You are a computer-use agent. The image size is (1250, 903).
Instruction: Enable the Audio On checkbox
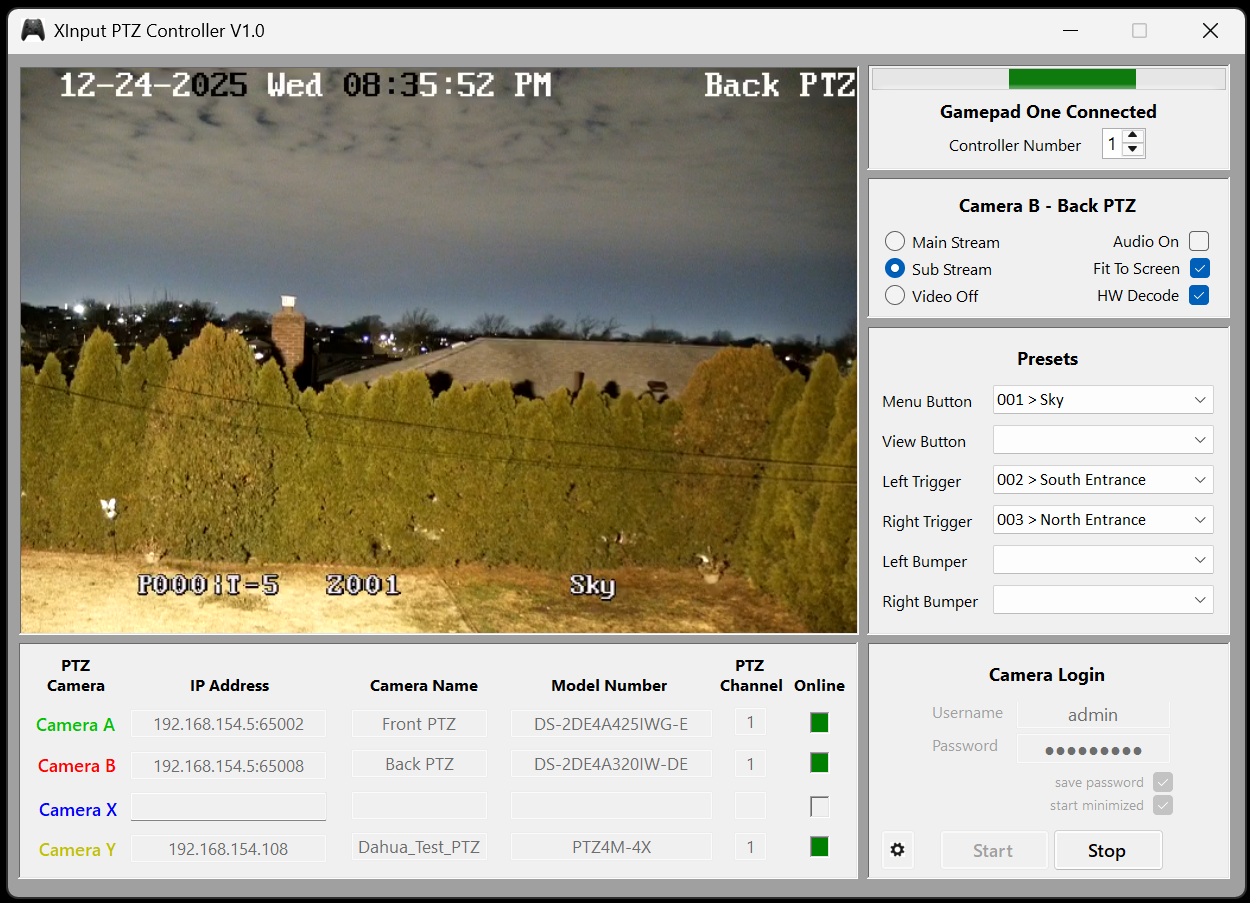click(1199, 241)
